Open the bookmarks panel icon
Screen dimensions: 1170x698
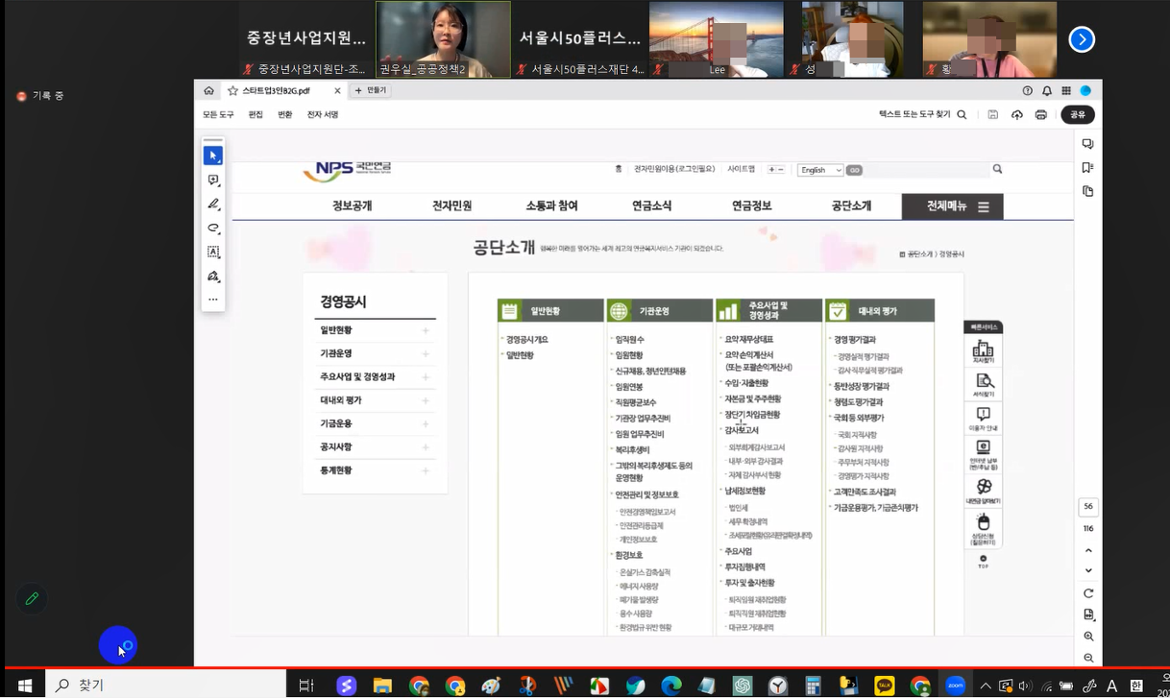1088,167
